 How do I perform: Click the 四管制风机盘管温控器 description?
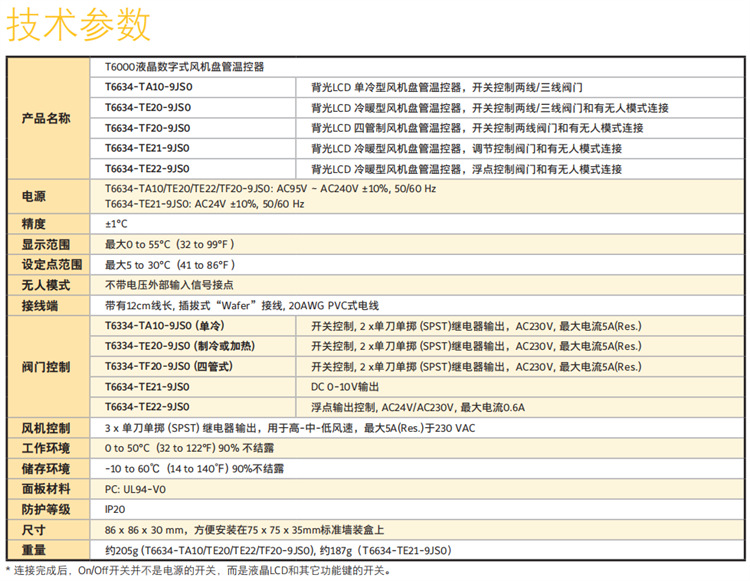[477, 128]
